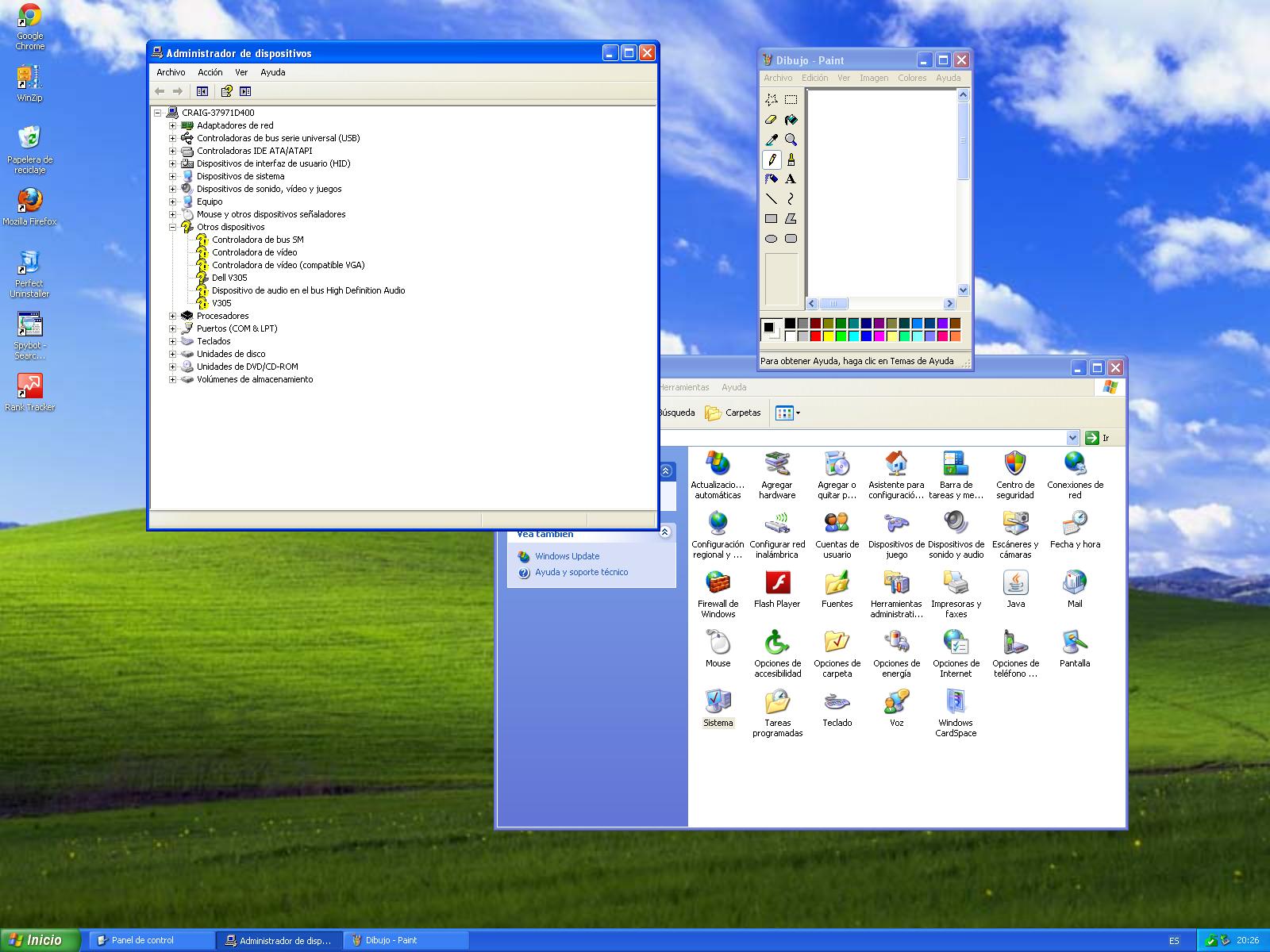The image size is (1270, 952).
Task: Click Paint vertical scrollbar down arrow
Action: coord(964,290)
